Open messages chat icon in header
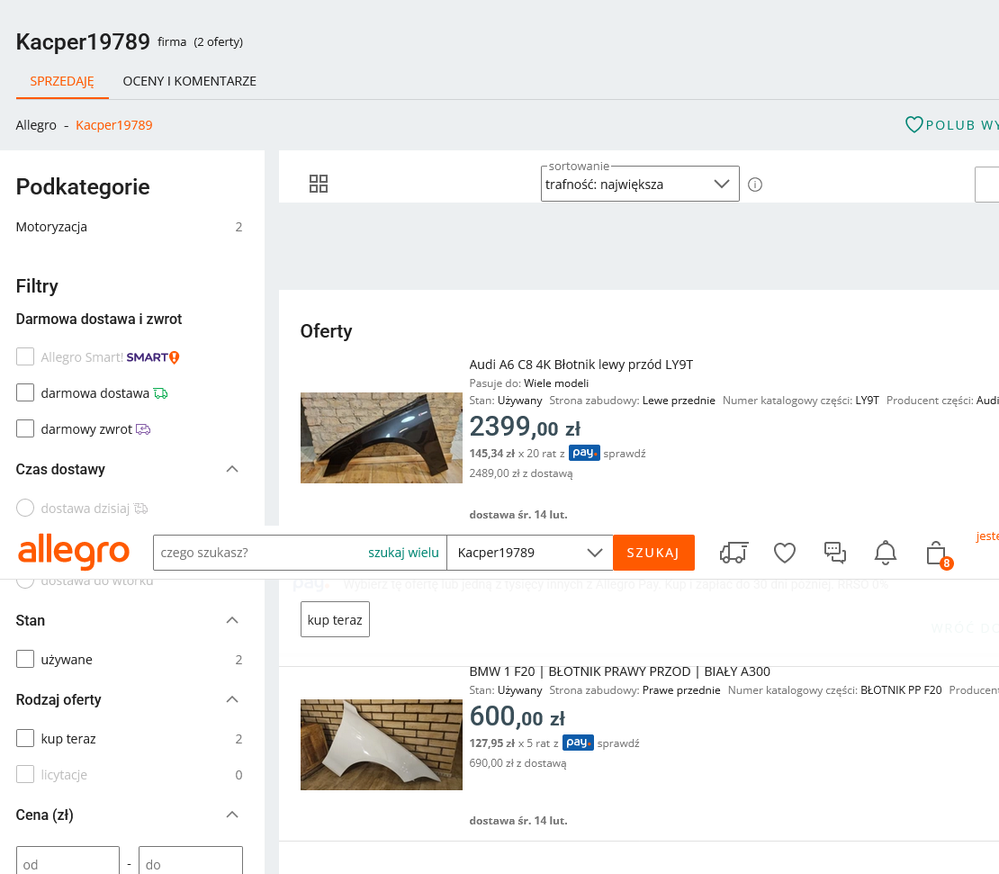The height and width of the screenshot is (874, 999). (x=835, y=552)
